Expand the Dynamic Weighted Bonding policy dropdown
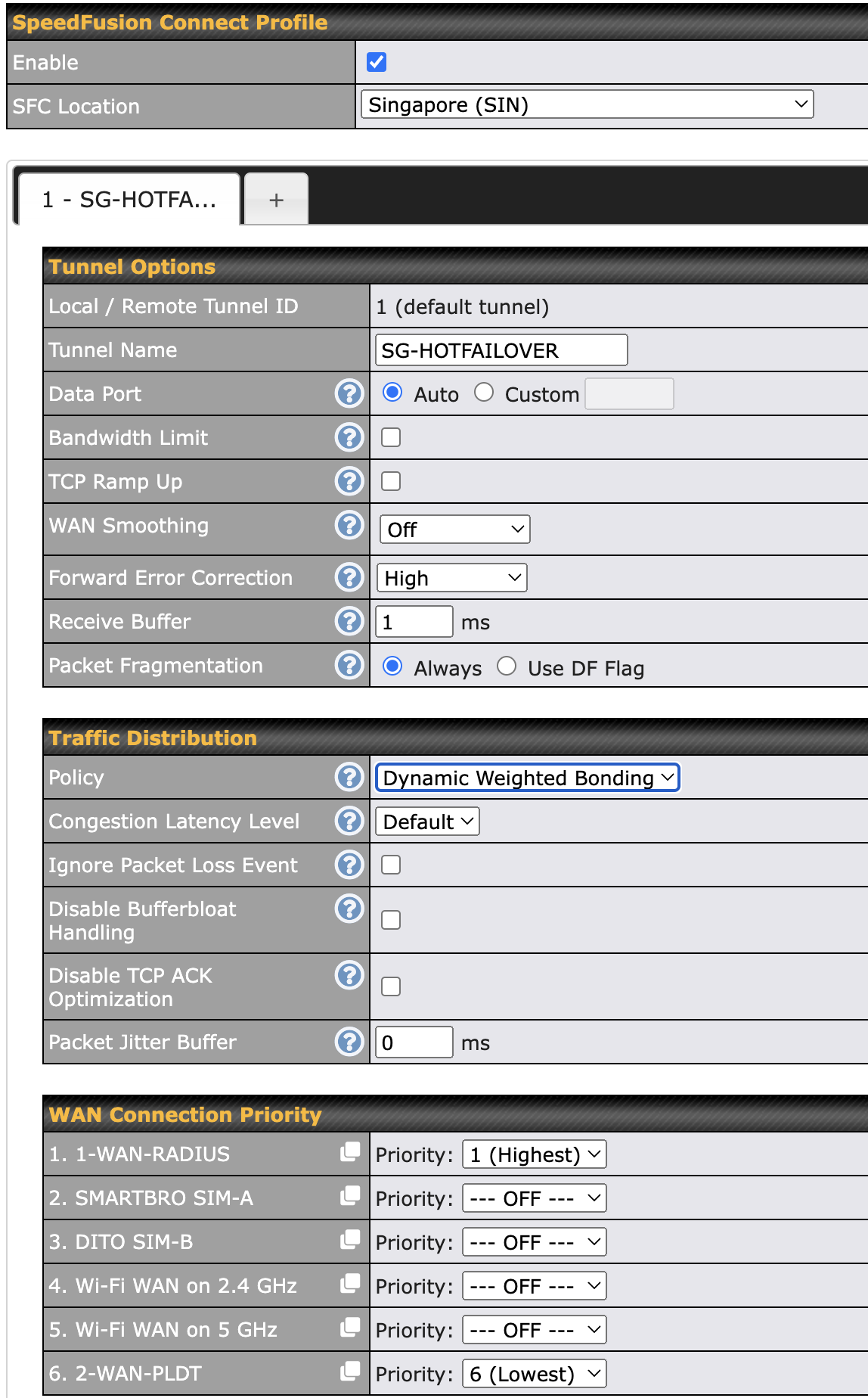 (x=528, y=778)
